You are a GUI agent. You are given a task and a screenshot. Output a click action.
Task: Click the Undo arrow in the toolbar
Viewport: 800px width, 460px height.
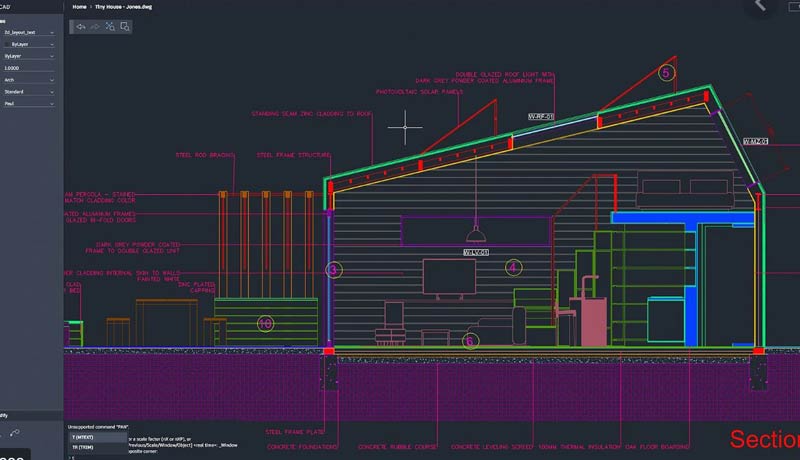pos(81,27)
